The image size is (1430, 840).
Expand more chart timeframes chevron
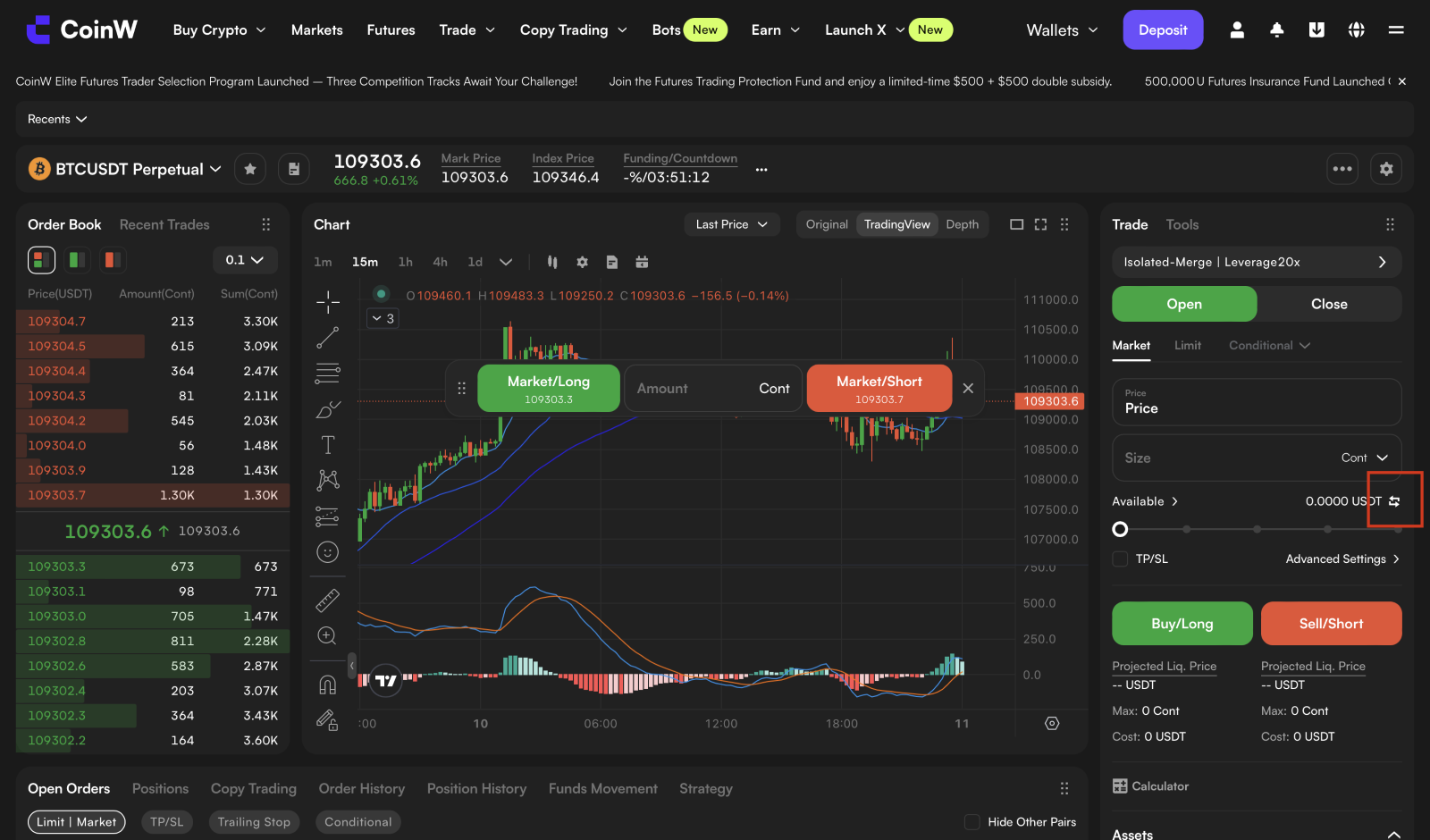coord(506,262)
